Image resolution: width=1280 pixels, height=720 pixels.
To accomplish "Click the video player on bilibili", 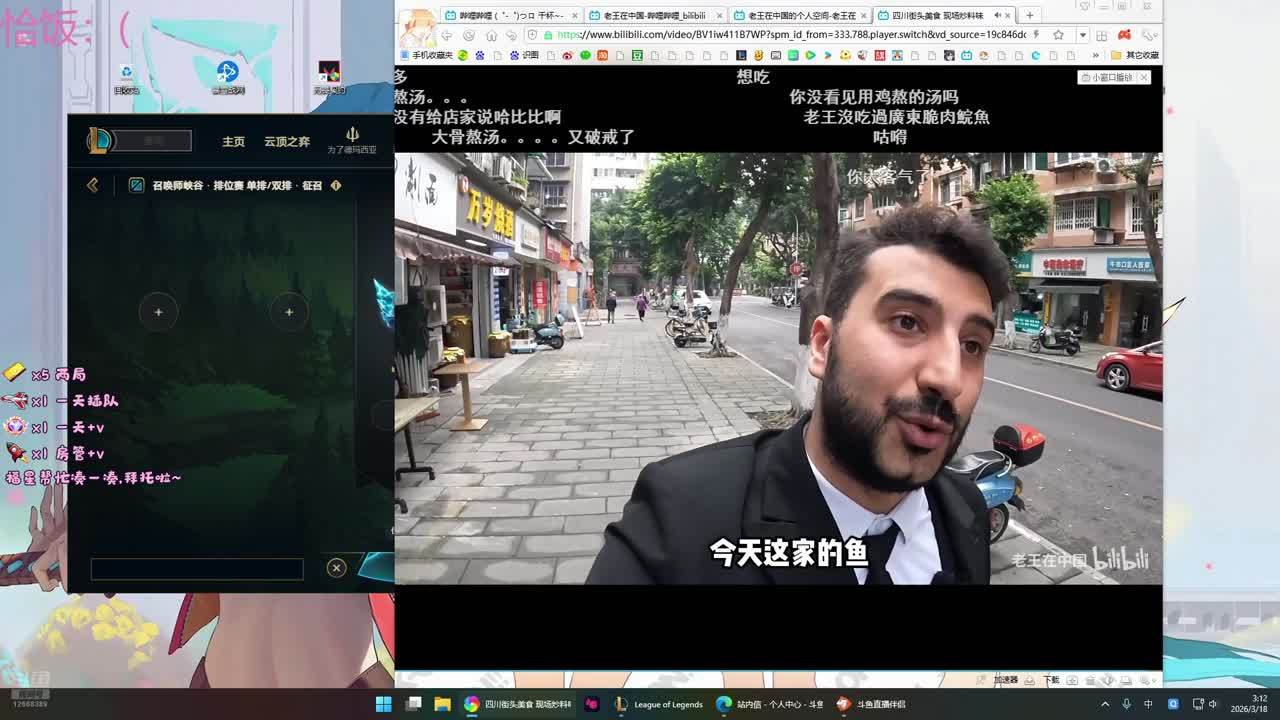I will 778,368.
